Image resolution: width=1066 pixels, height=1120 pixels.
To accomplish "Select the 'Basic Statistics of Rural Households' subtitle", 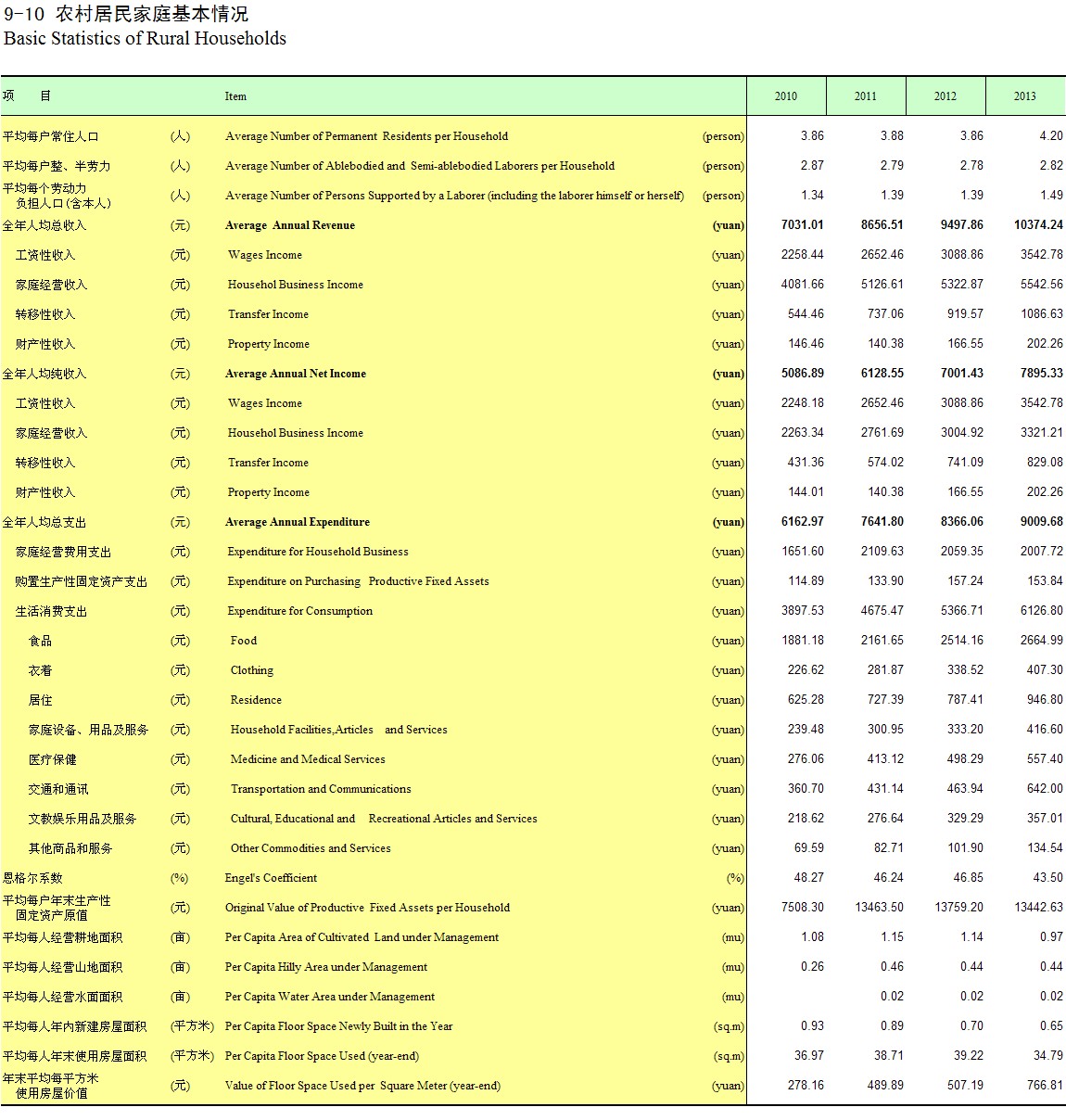I will pos(145,38).
